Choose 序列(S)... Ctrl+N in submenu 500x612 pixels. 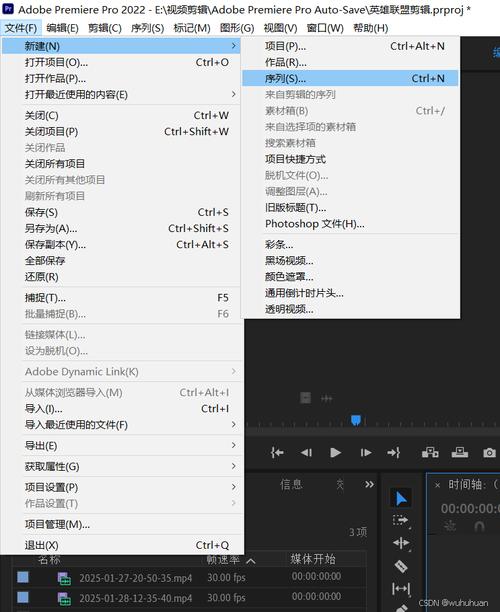(350, 78)
